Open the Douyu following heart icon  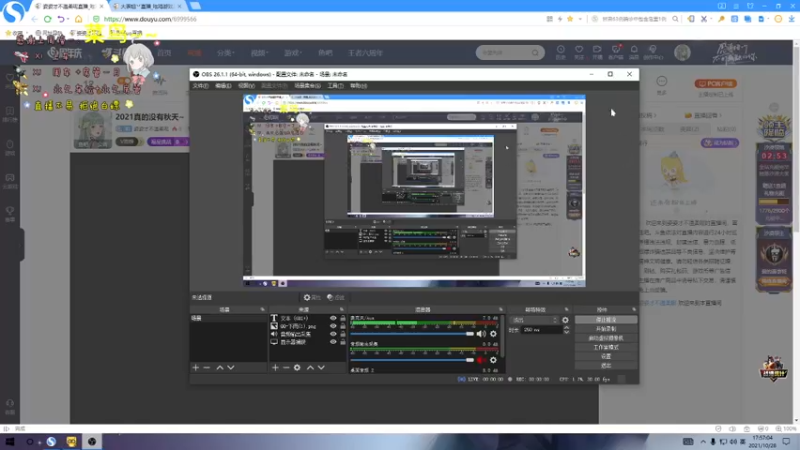coord(579,52)
